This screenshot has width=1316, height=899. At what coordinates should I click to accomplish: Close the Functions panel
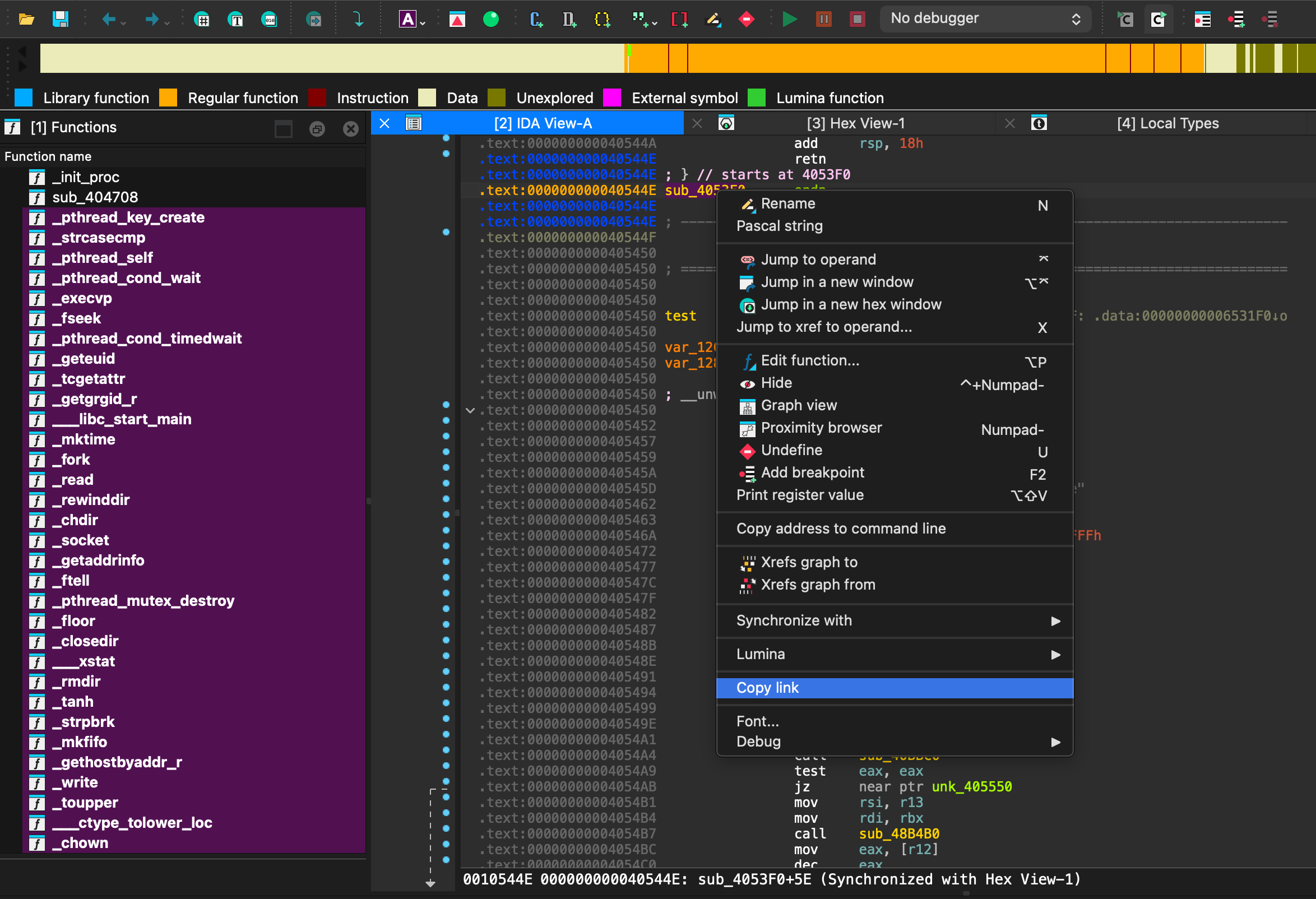[x=351, y=129]
